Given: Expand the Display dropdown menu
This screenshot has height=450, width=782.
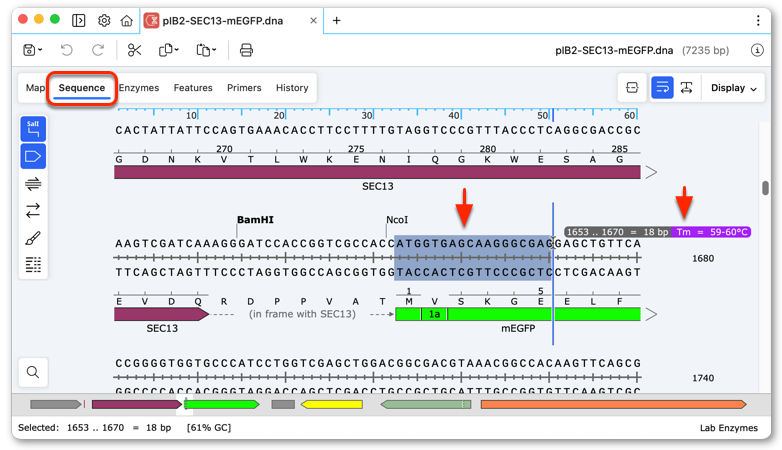Looking at the screenshot, I should 734,88.
